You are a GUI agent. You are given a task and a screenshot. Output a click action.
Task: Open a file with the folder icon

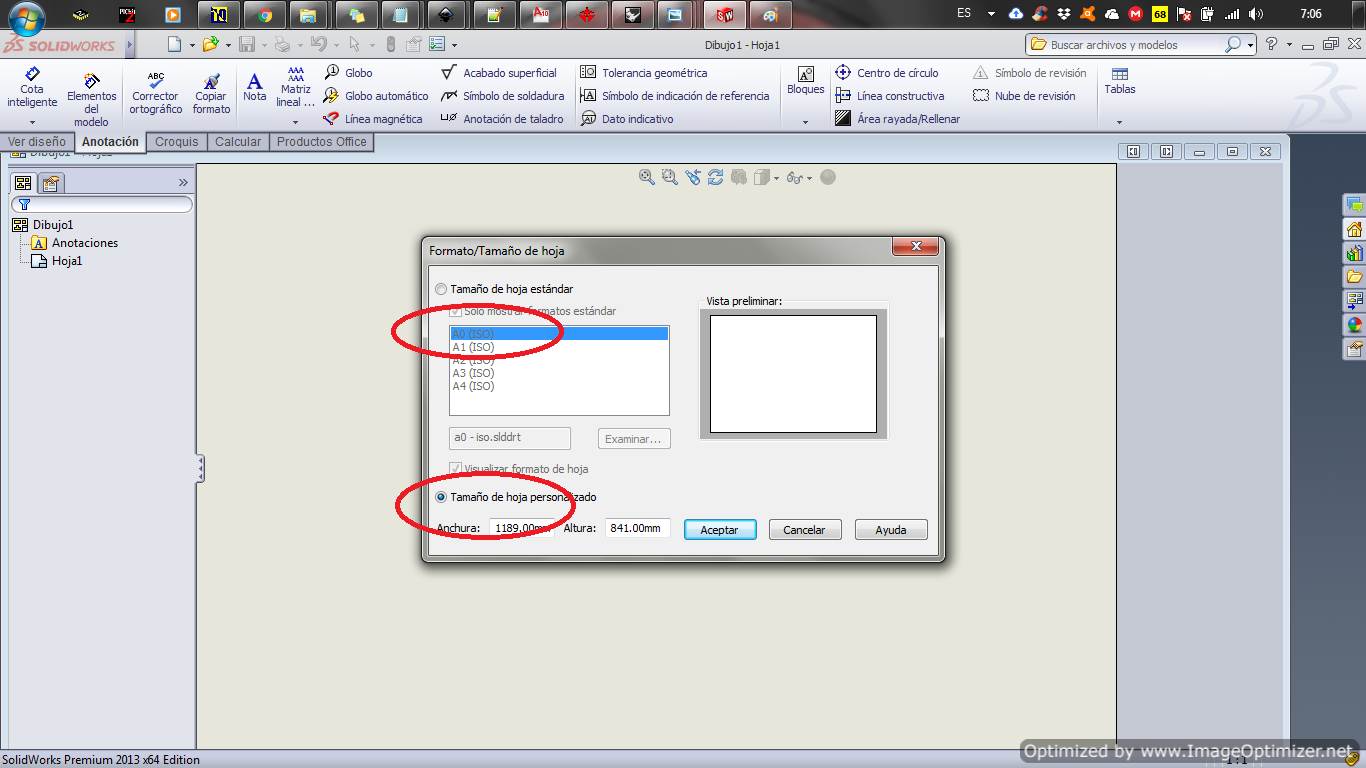pos(210,44)
